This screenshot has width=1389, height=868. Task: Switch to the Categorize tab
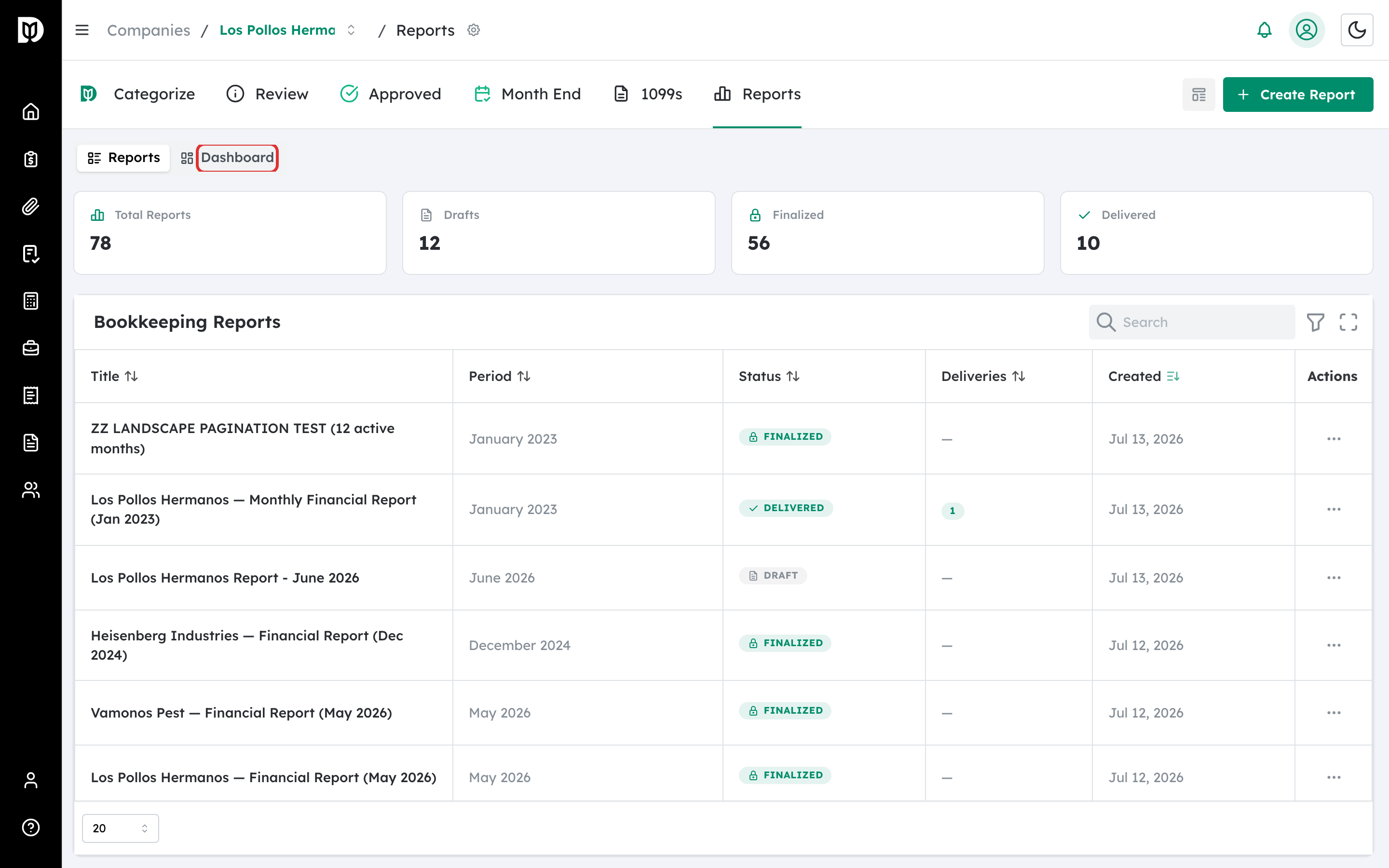[138, 94]
